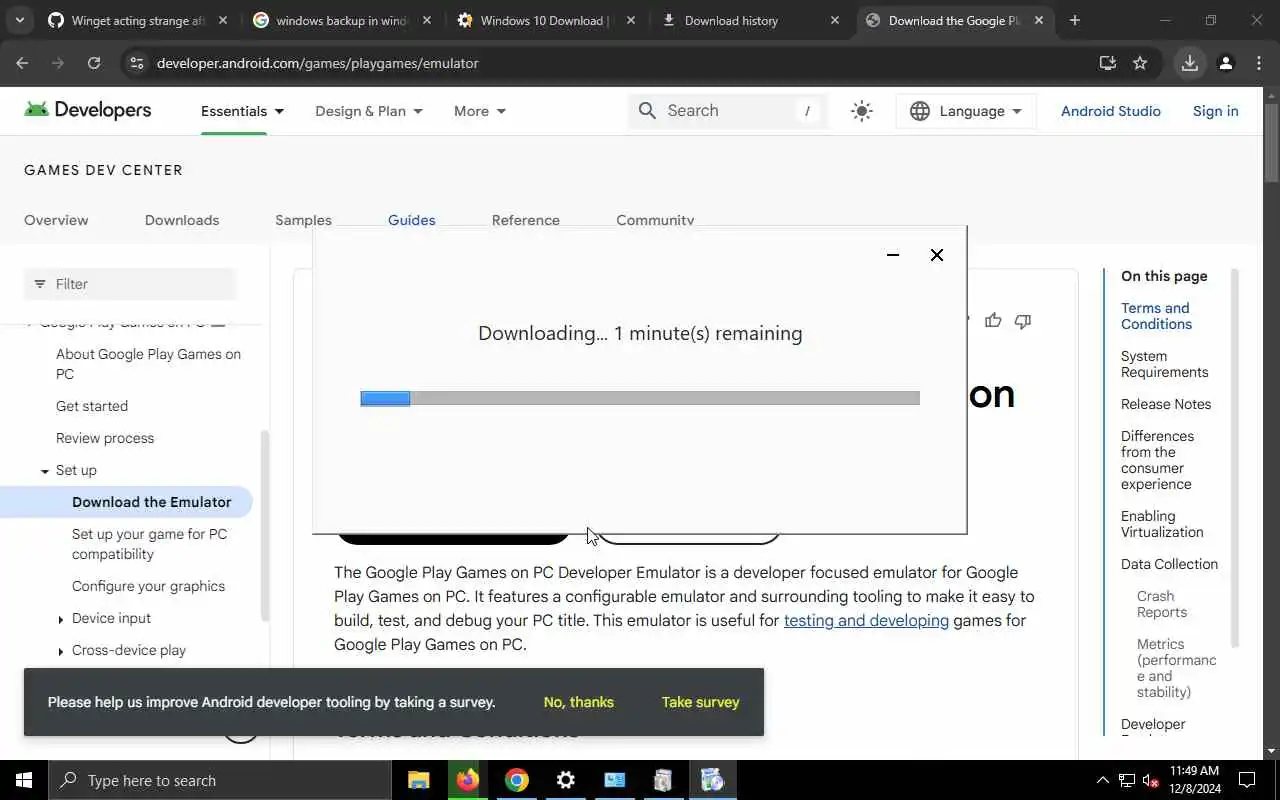Expand Cross-device play section

coord(61,651)
